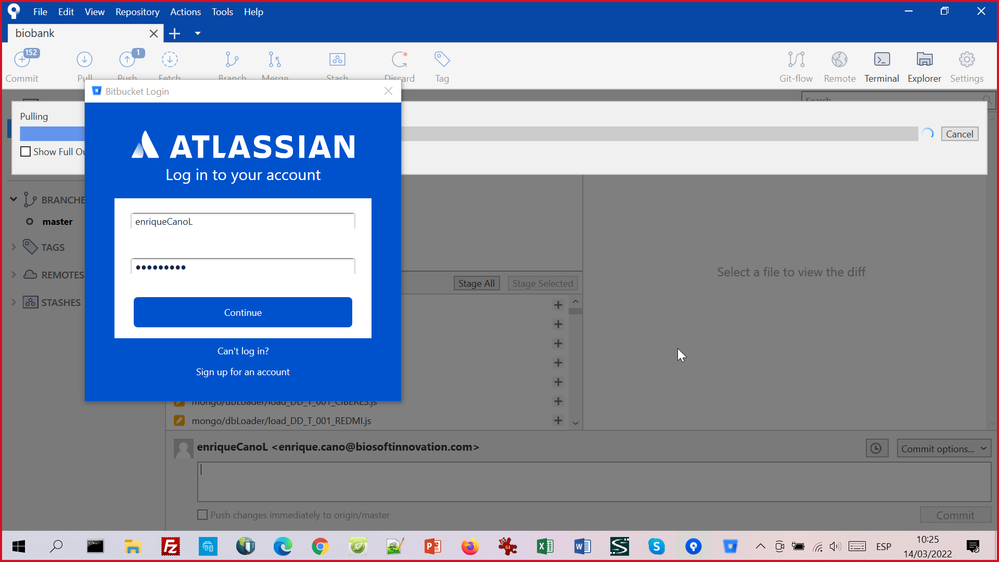
Task: Click the file list scrollbar down arrow
Action: (x=575, y=423)
